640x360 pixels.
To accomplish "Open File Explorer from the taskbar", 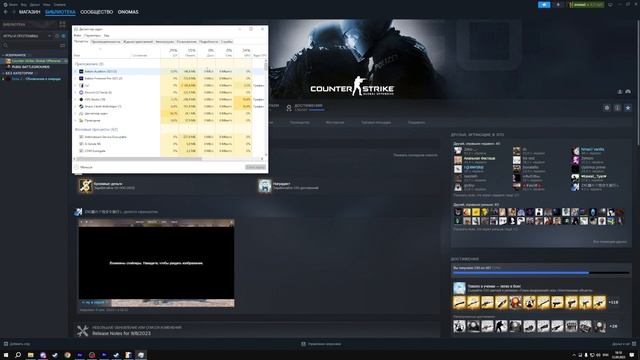I will [31, 355].
